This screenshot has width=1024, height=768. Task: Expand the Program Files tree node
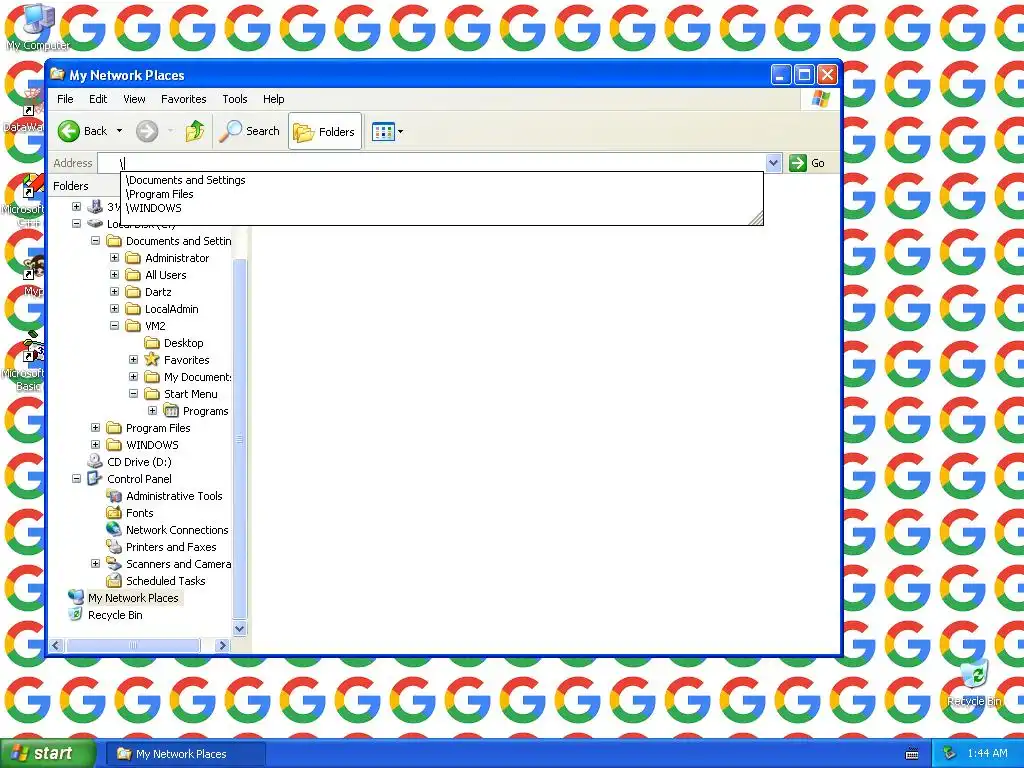pyautogui.click(x=95, y=428)
